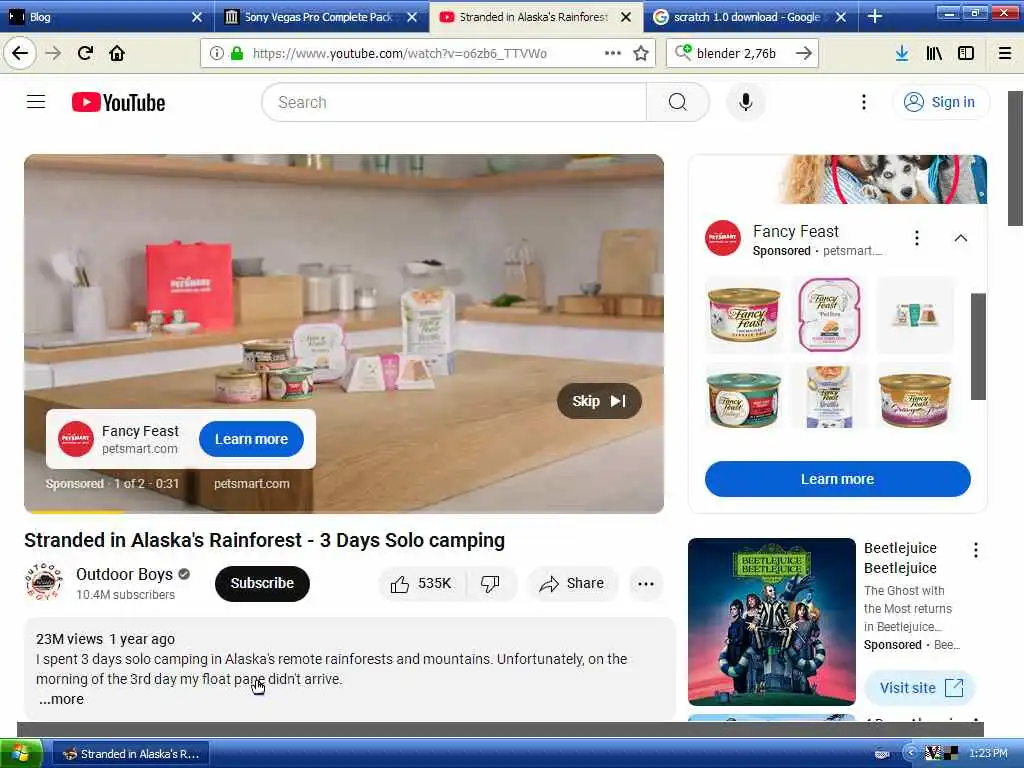Click Sign in button

click(x=941, y=102)
